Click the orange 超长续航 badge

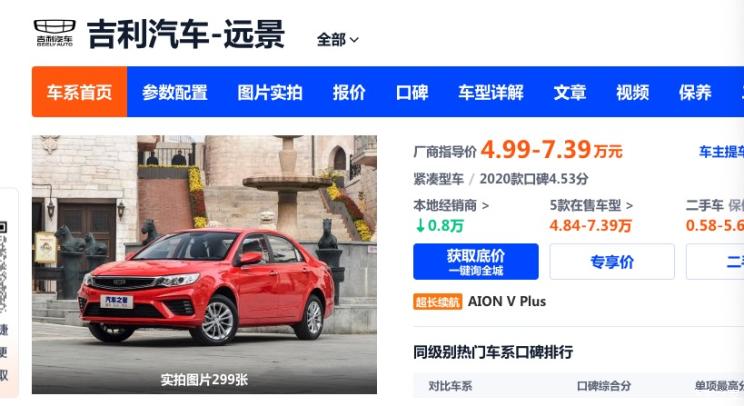[437, 302]
